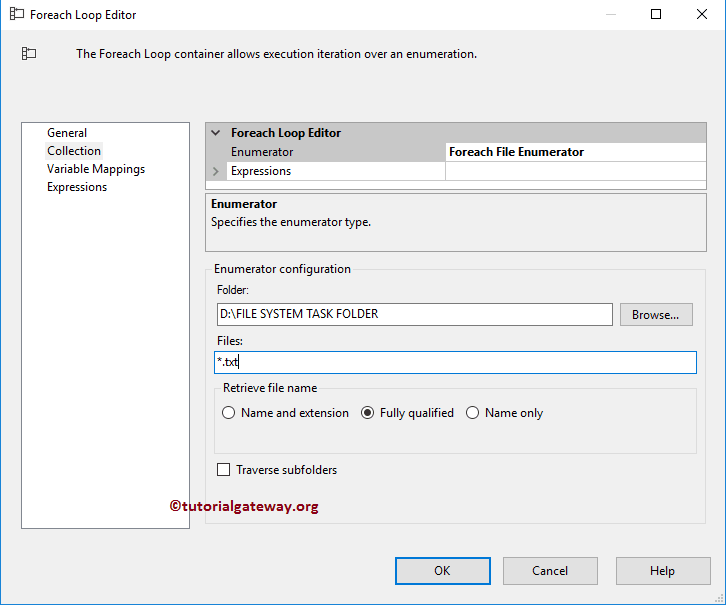Close the Foreach Loop Editor window

[702, 14]
